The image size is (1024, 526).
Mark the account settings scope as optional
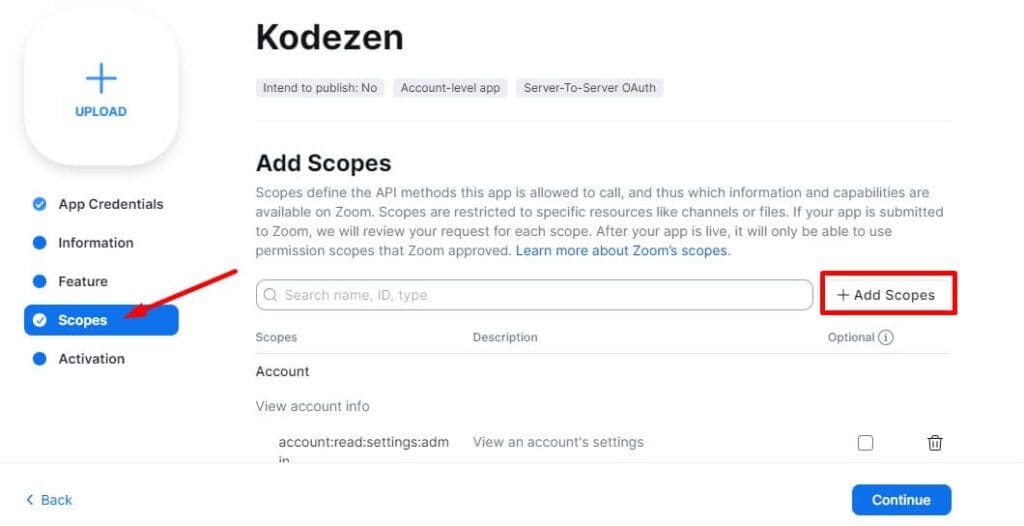[865, 443]
